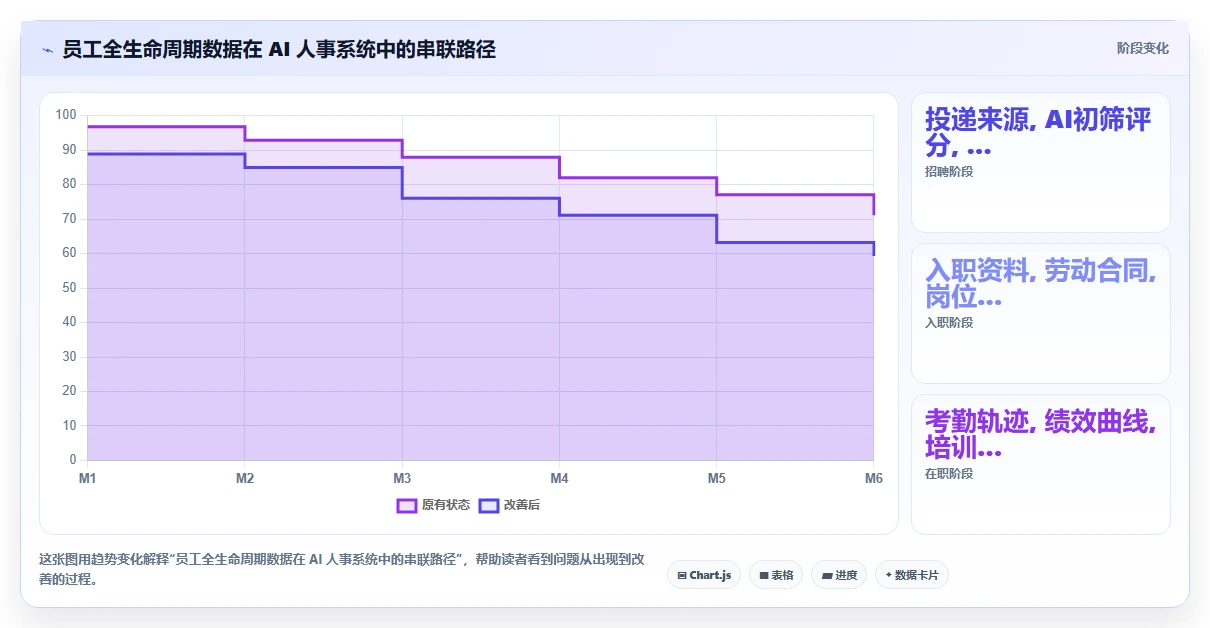
Task: Click the 表格 tag chip
Action: point(776,575)
